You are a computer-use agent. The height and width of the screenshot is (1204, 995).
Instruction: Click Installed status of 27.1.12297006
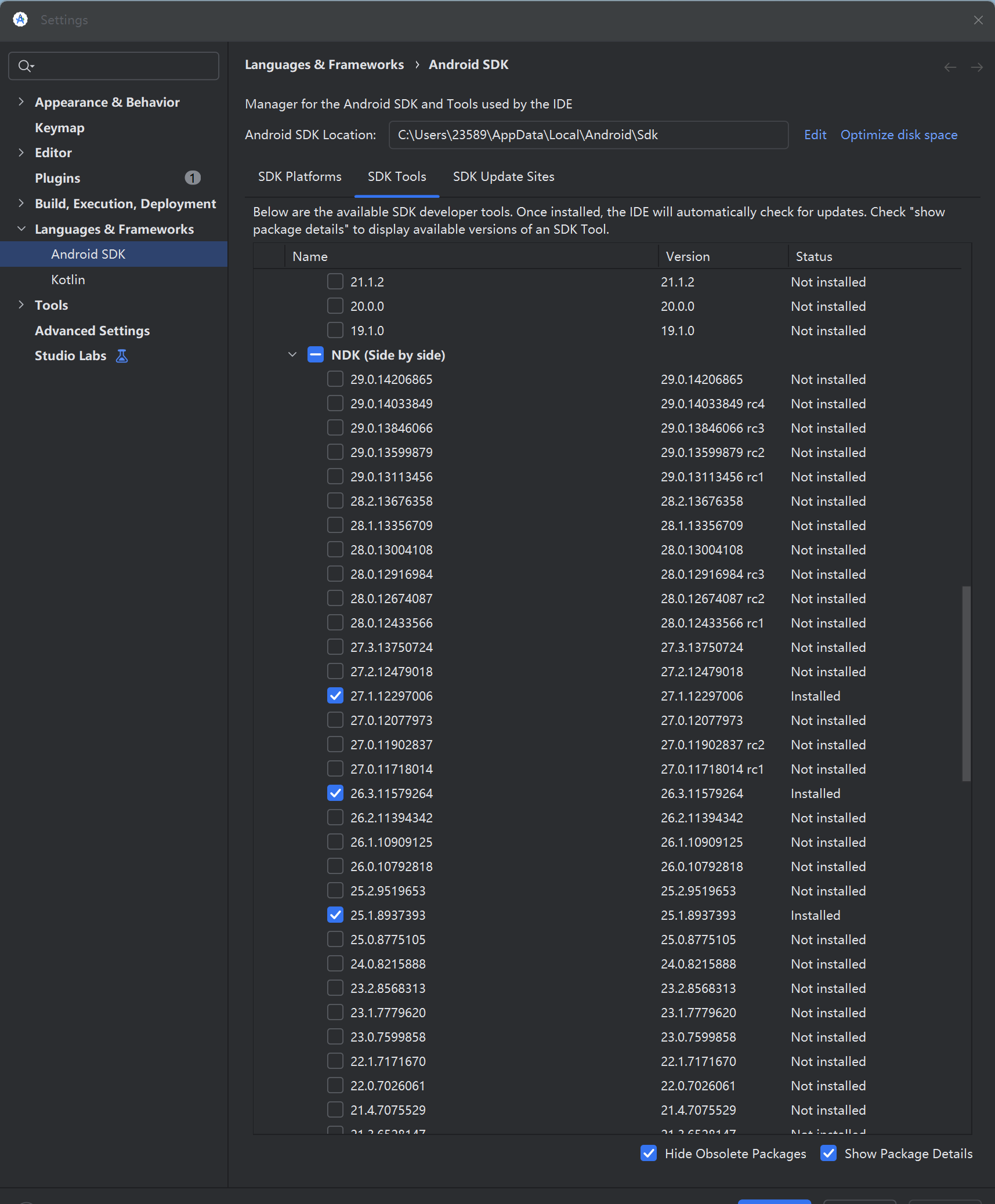(x=816, y=696)
